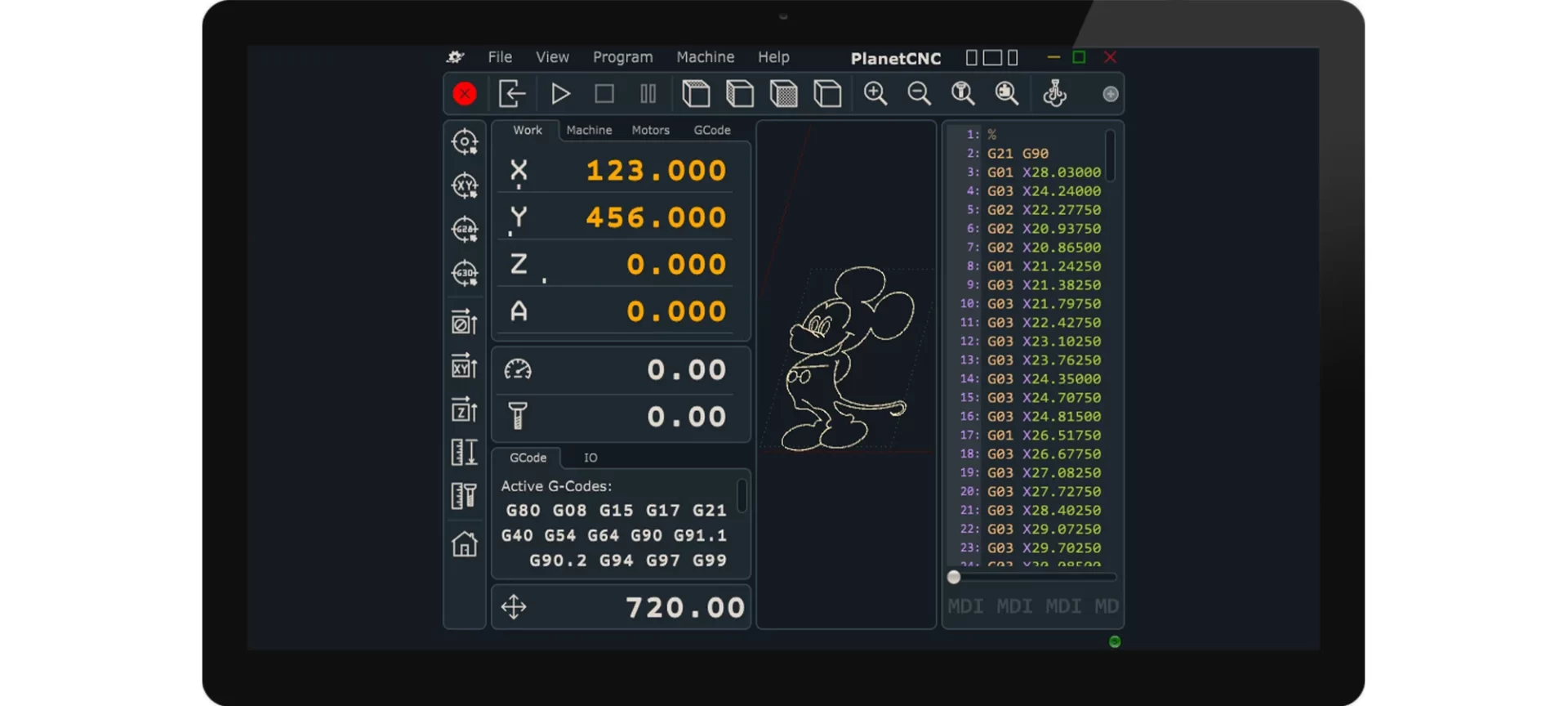Open the Machine menu
Screen dimensions: 1568x706
705,57
